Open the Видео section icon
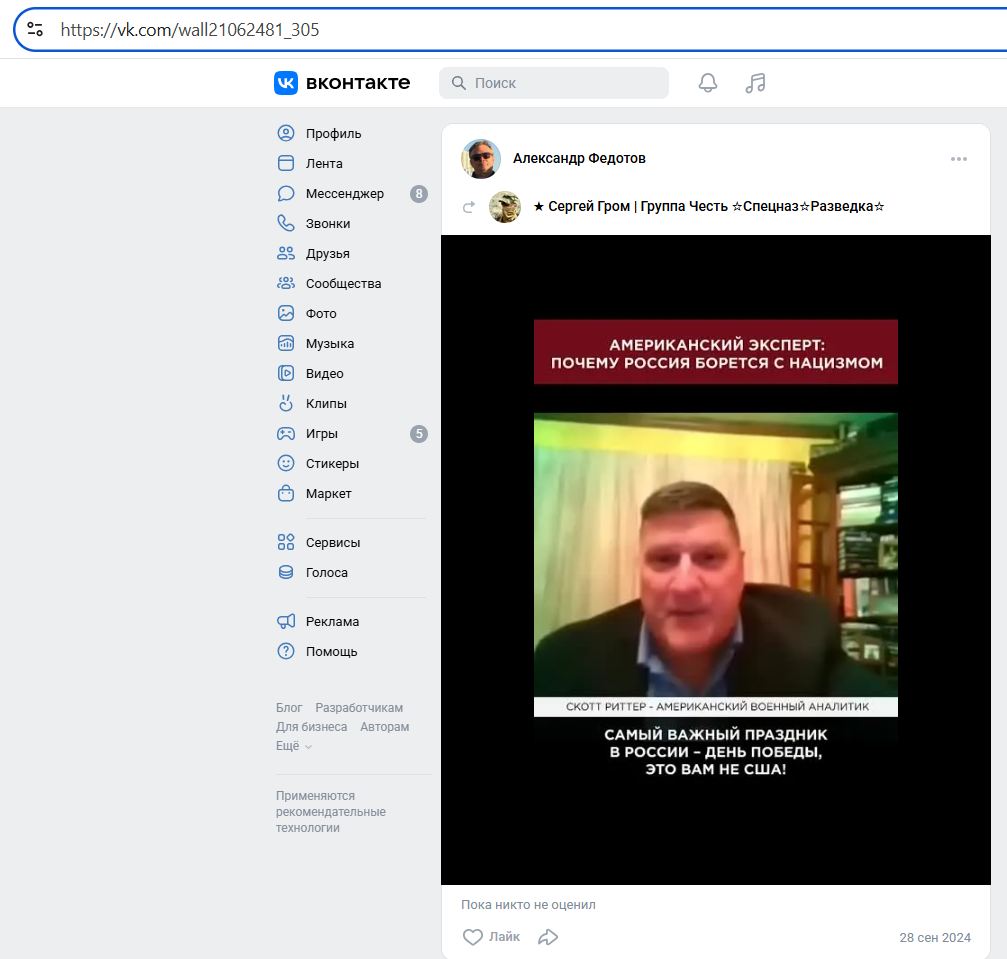The height and width of the screenshot is (959, 1007). click(x=287, y=373)
